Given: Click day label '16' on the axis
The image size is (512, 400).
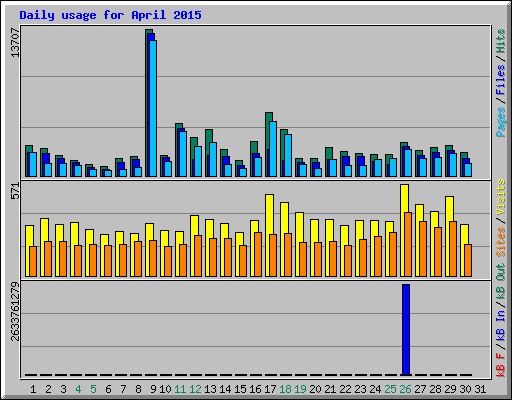Looking at the screenshot, I should tap(255, 389).
